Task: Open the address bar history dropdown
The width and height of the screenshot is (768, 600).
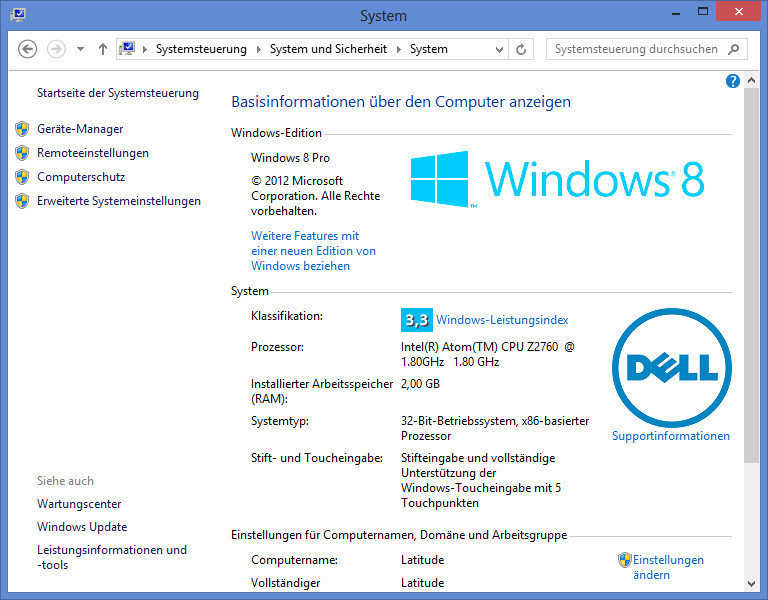Action: pos(499,49)
